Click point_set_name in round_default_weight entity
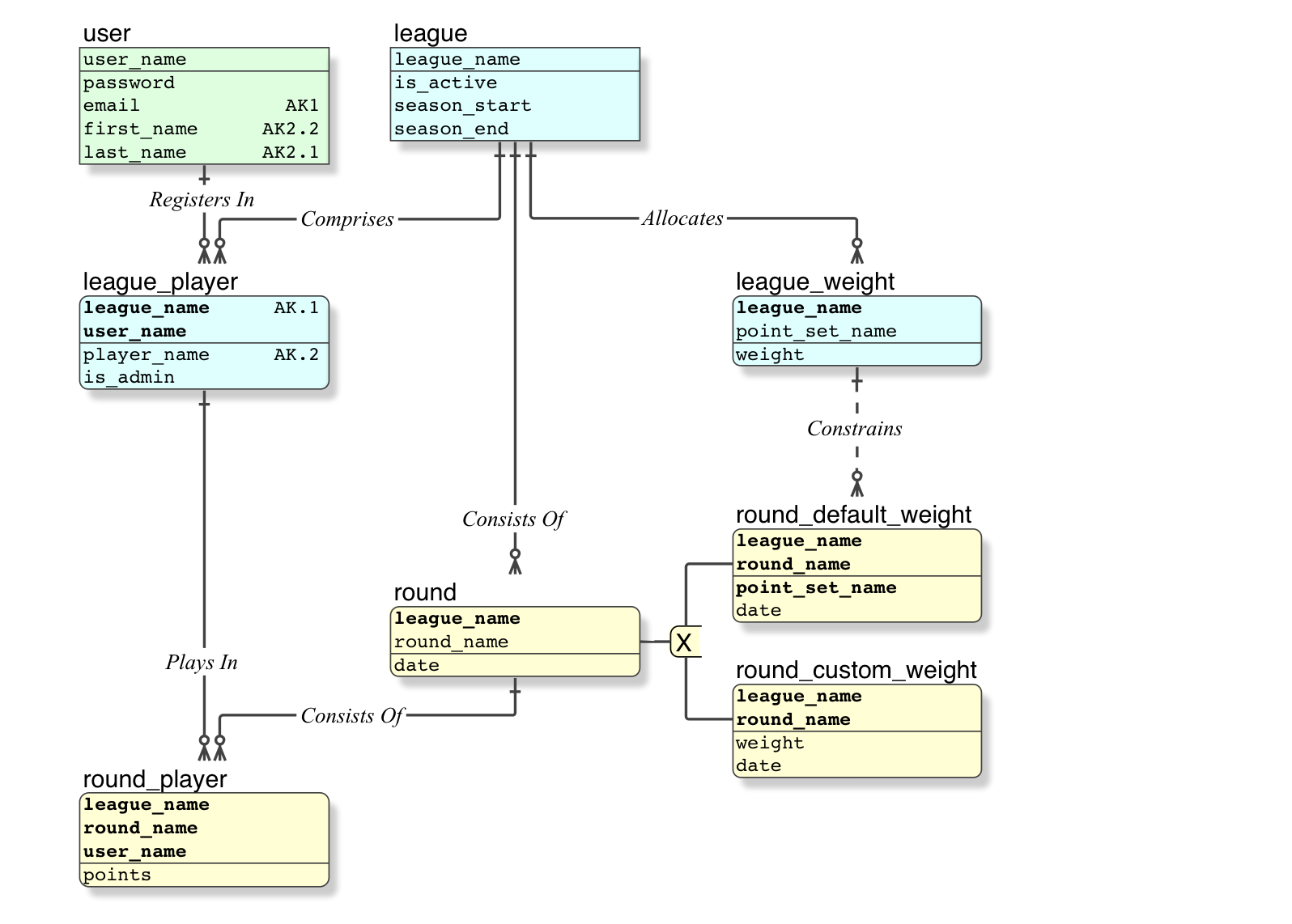The width and height of the screenshot is (1292, 924). 816,587
